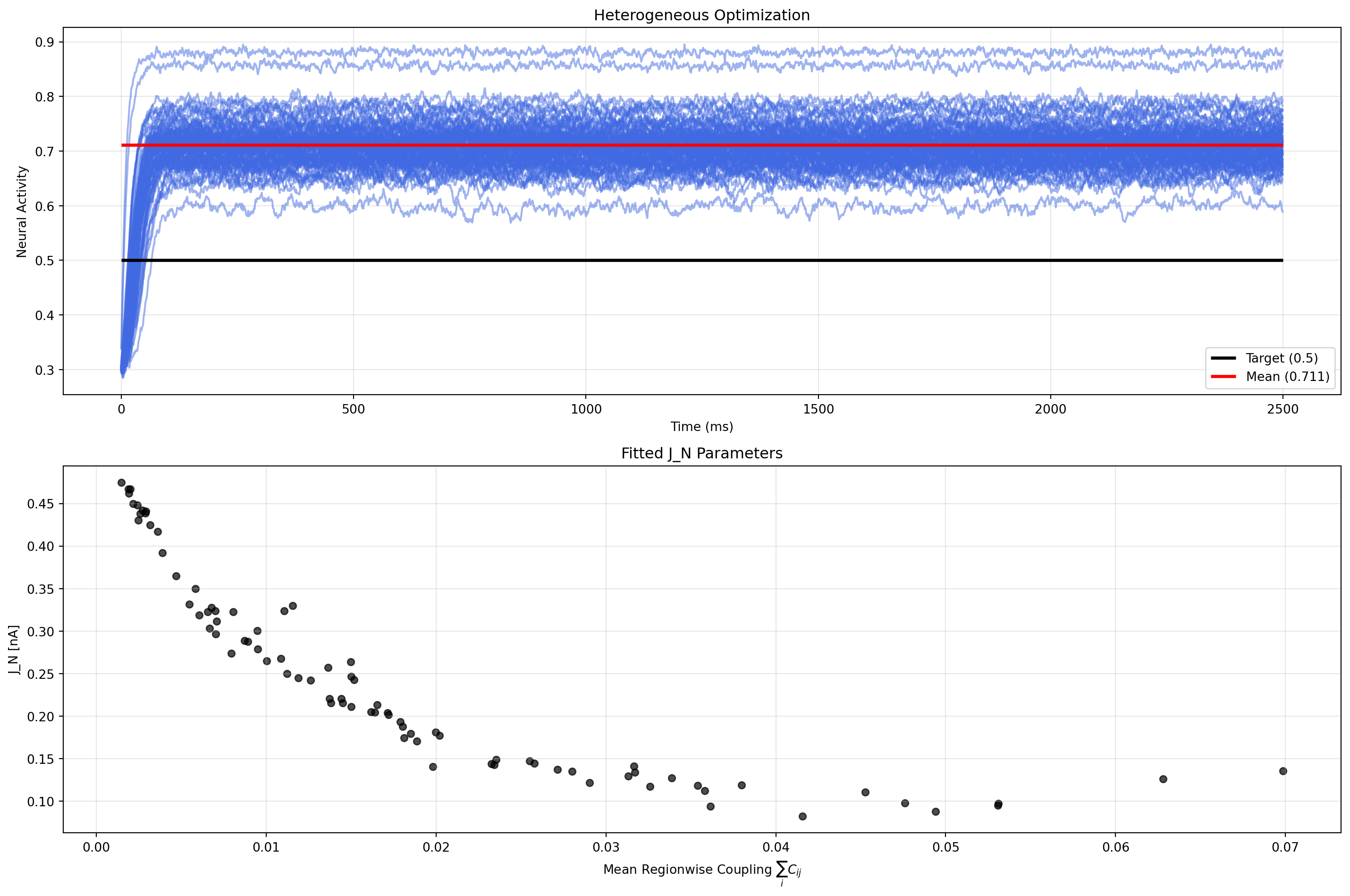Image resolution: width=1350 pixels, height=896 pixels.
Task: Click the 0.9 tick on Neural Activity axis
Action: click(x=44, y=42)
